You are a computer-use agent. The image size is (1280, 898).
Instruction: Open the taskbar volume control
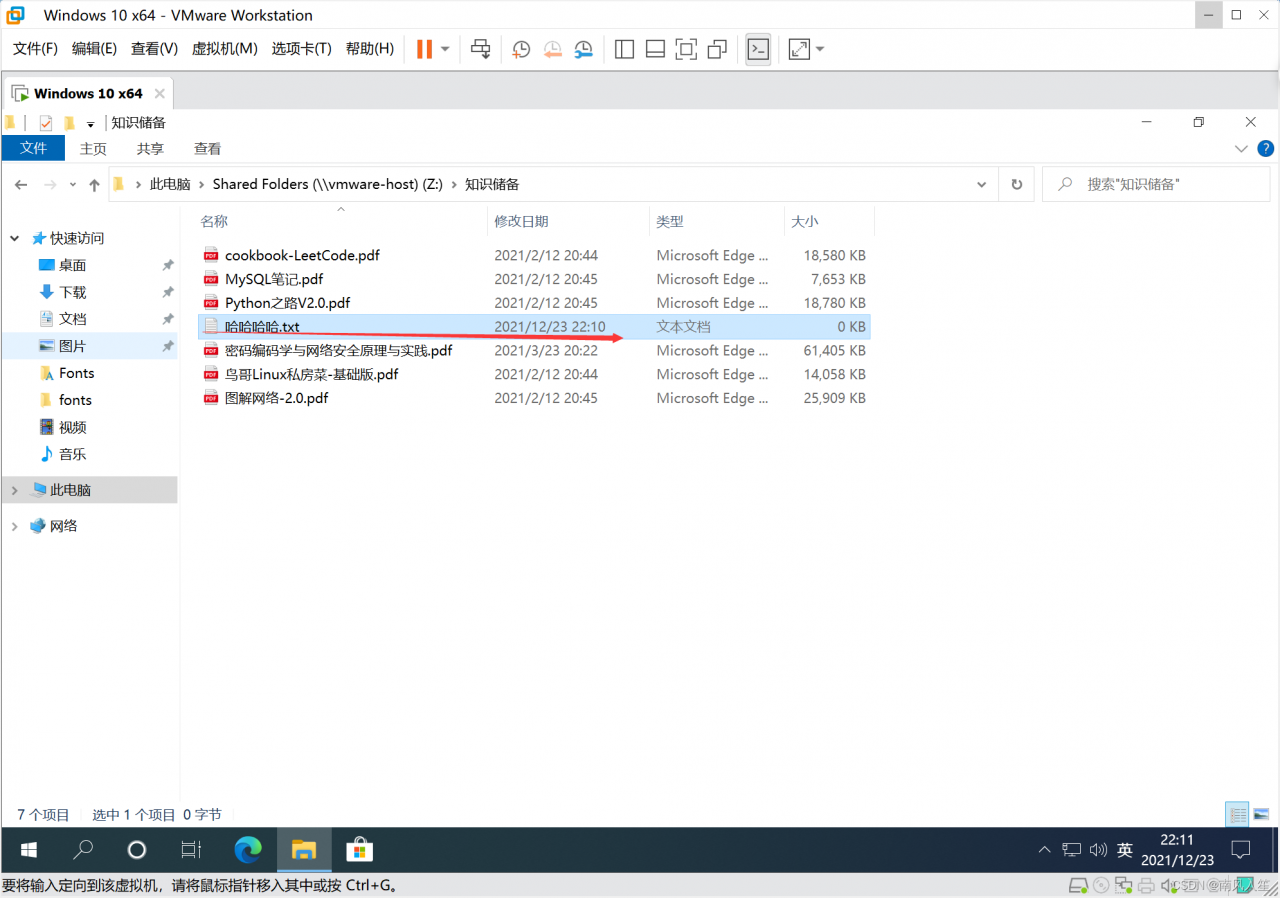1098,850
